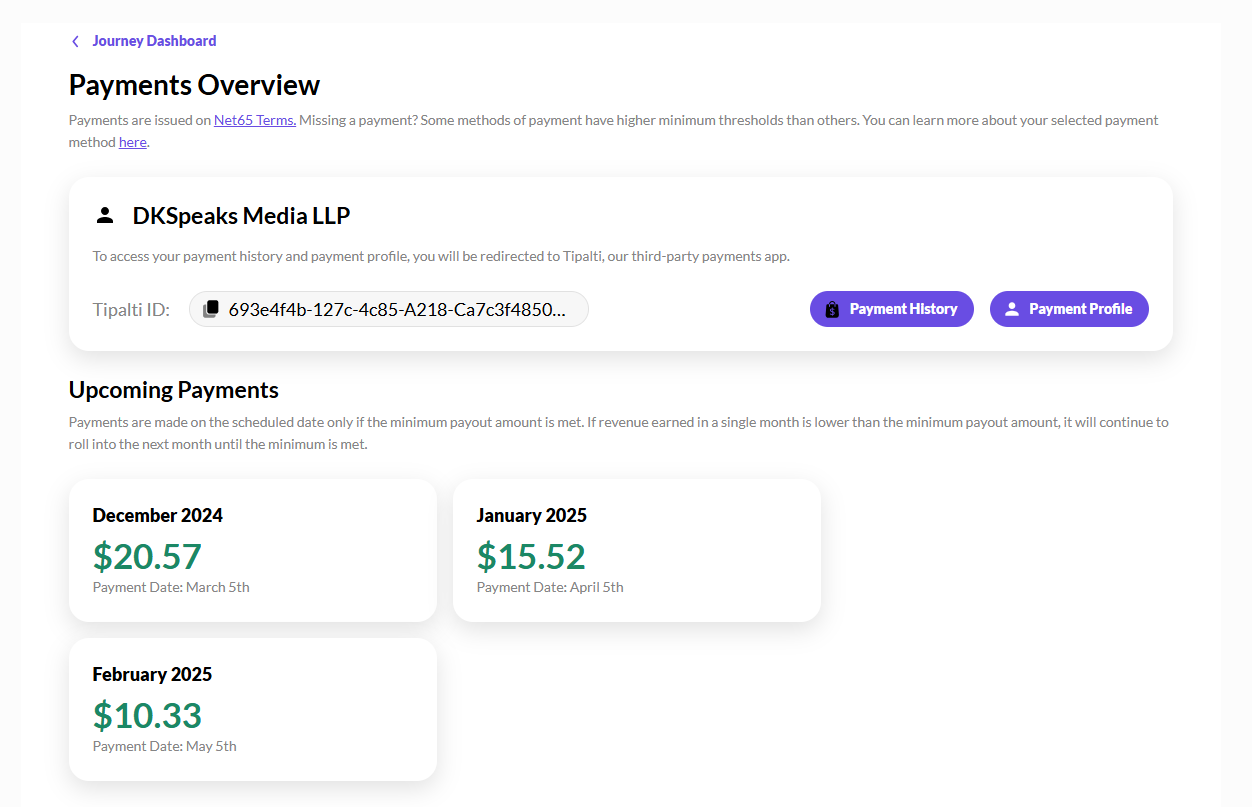Select the January 2025 payment card title
This screenshot has height=807, width=1252.
click(531, 515)
